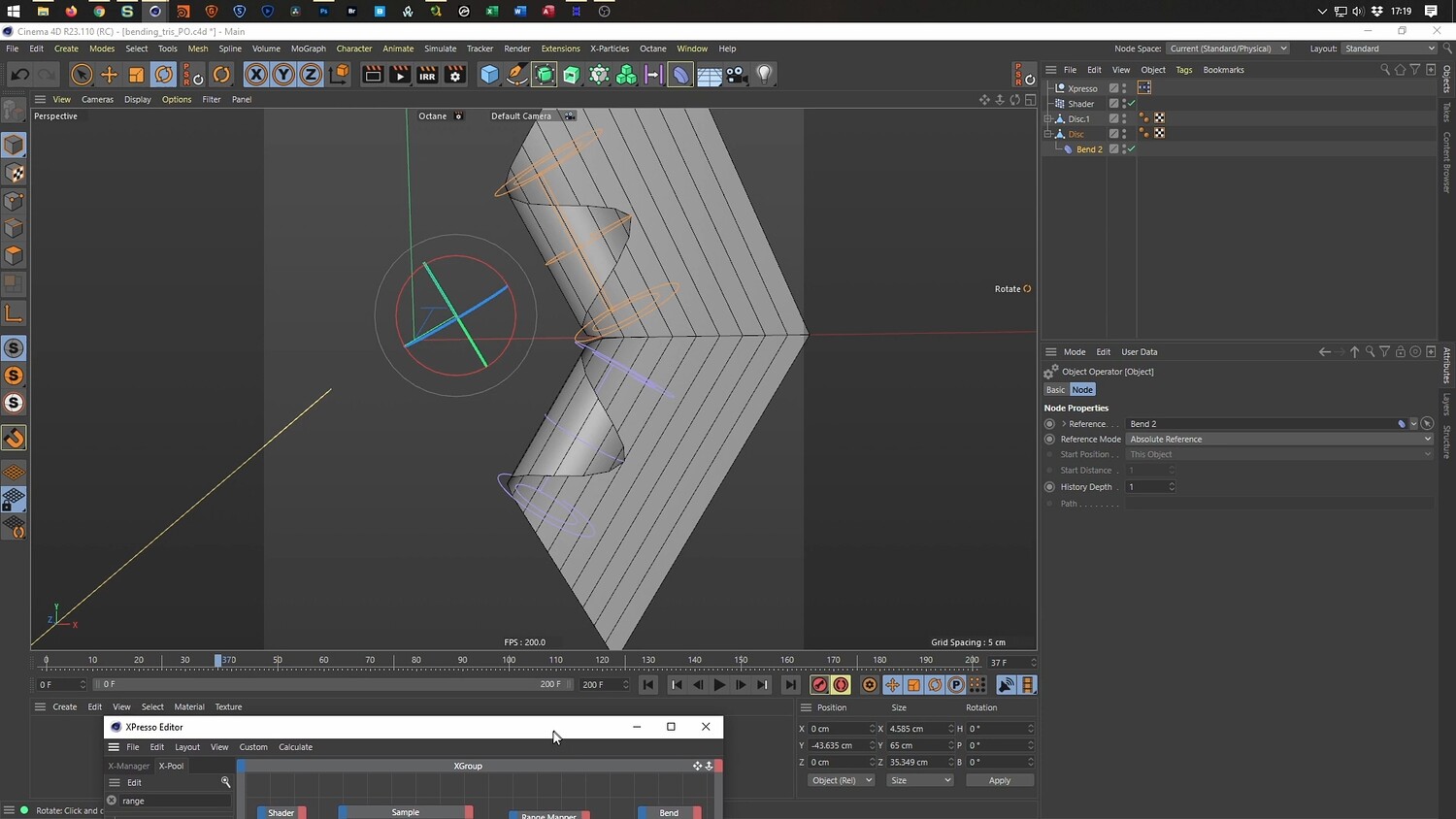Toggle Shader object enable checkmark
Image resolution: width=1456 pixels, height=819 pixels.
[x=1131, y=103]
